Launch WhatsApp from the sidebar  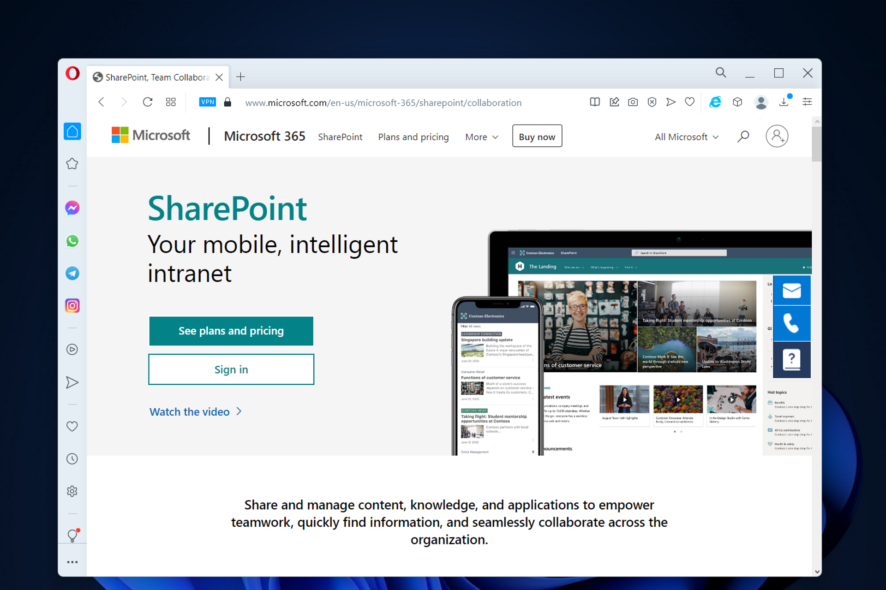(72, 241)
